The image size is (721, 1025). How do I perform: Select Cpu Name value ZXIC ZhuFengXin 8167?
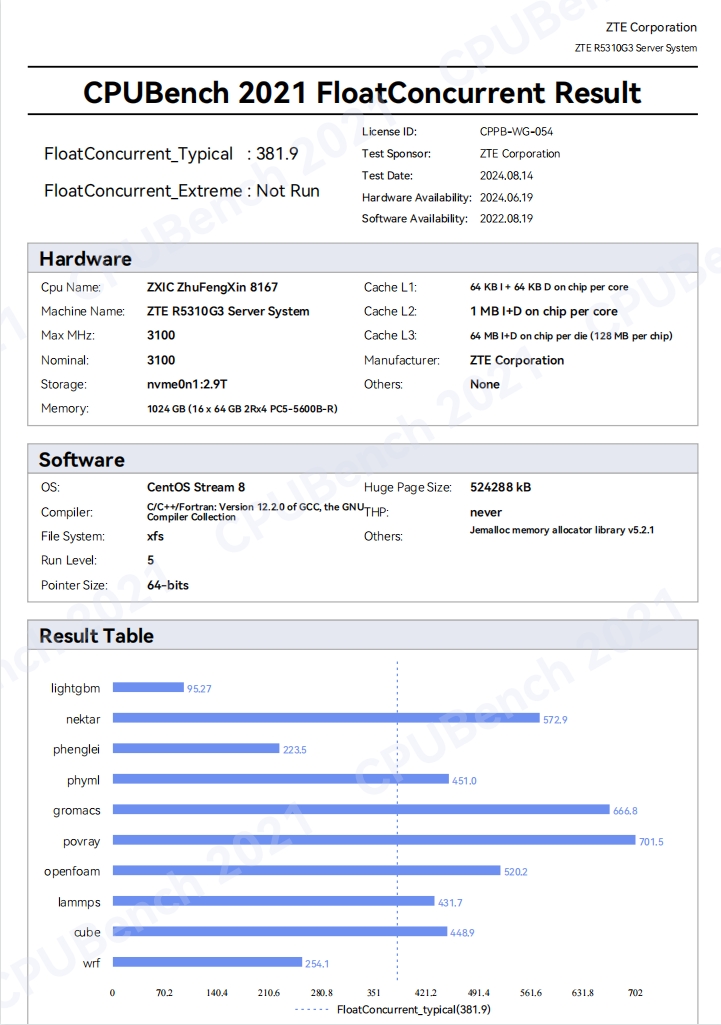[x=212, y=287]
